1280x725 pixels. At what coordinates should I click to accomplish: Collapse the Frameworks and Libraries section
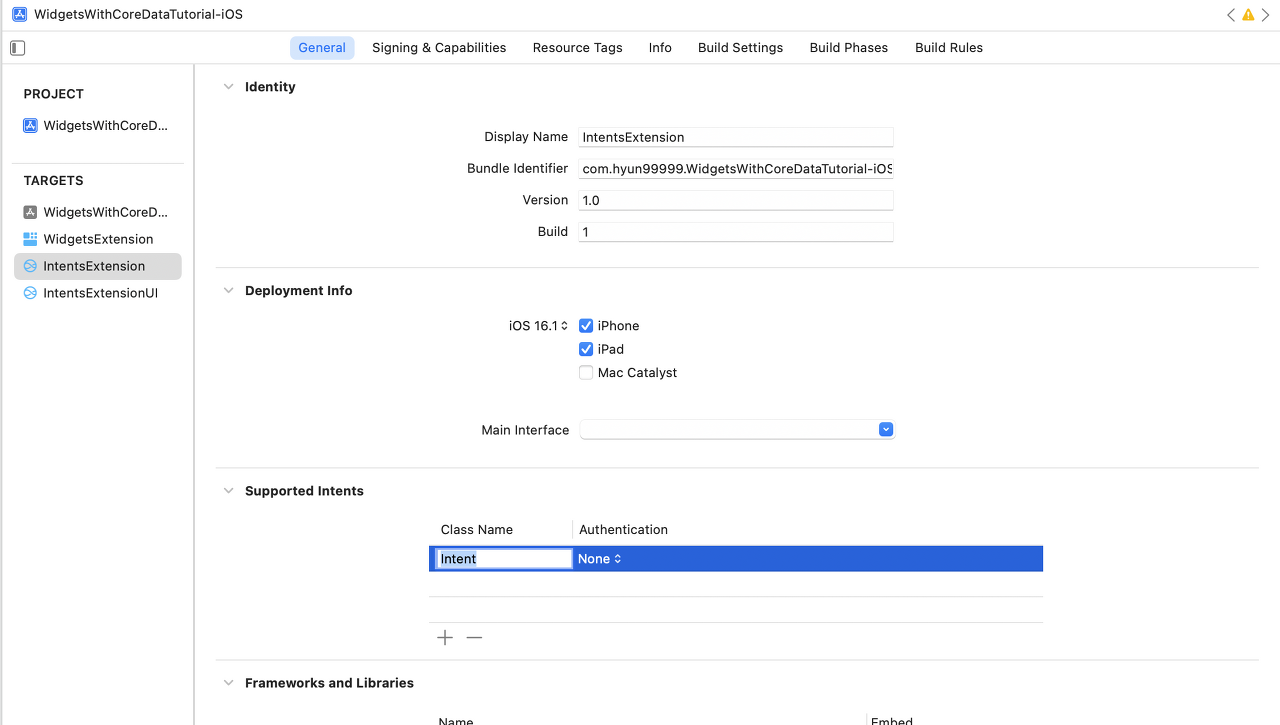pos(228,683)
